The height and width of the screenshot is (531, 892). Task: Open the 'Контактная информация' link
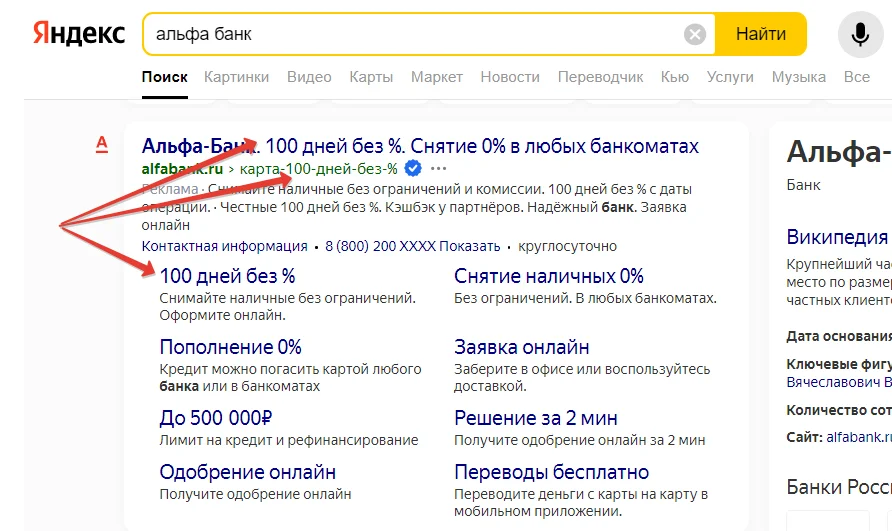click(x=224, y=246)
